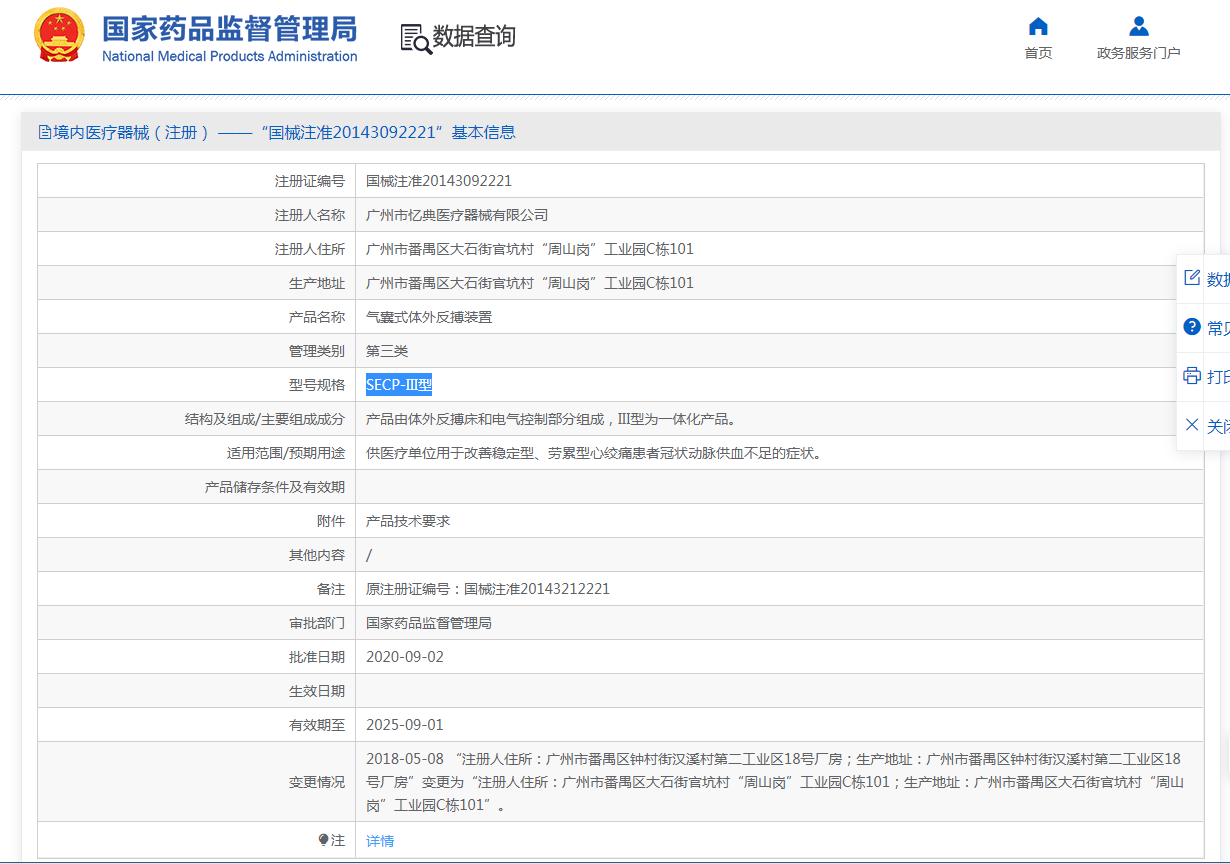This screenshot has height=864, width=1230.
Task: Click the lightbulb icon next to 注
Action: [x=323, y=840]
